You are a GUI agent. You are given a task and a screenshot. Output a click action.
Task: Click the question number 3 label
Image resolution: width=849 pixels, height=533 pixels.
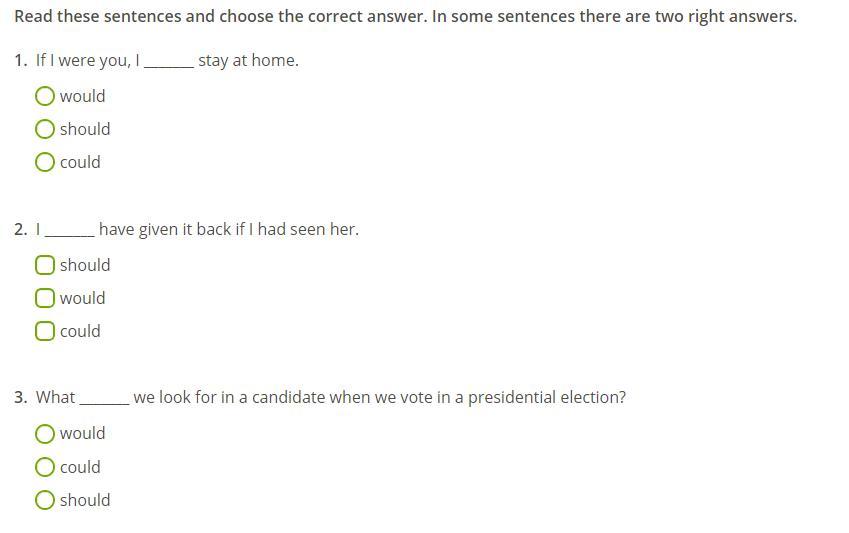tap(20, 397)
